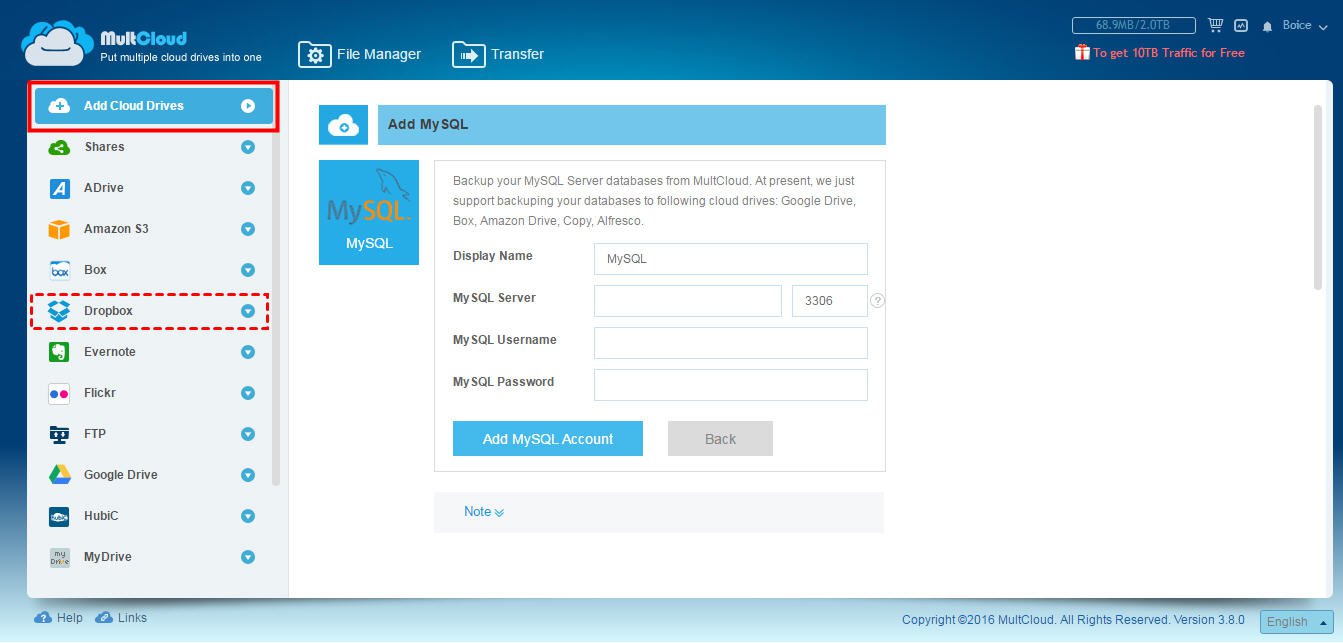Viewport: 1343px width, 643px height.
Task: Click the ADrive icon
Action: 59,188
